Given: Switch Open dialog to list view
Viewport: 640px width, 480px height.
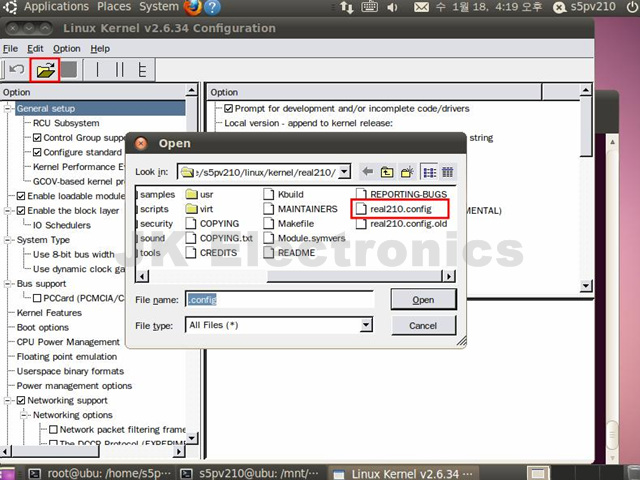Looking at the screenshot, I should click(x=429, y=172).
